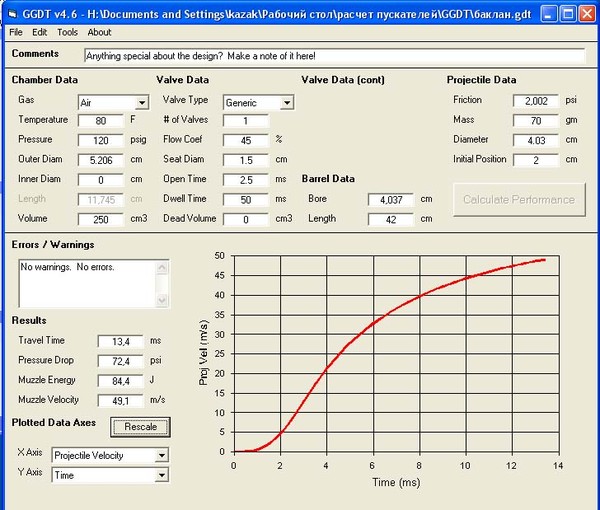The image size is (600, 510).
Task: Open the Tools menu
Action: pyautogui.click(x=67, y=32)
